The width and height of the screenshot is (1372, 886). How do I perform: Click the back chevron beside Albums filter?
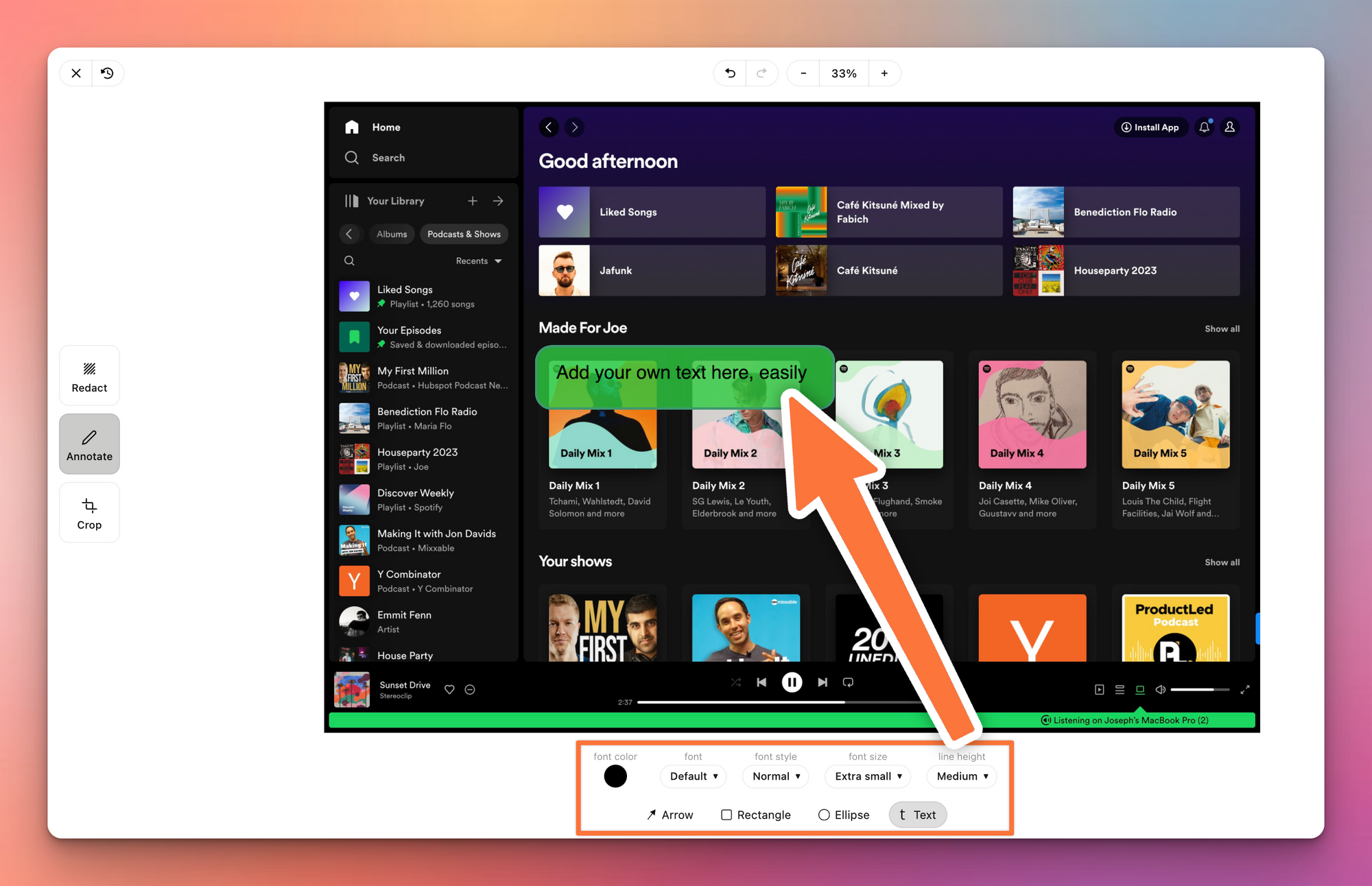pyautogui.click(x=349, y=234)
